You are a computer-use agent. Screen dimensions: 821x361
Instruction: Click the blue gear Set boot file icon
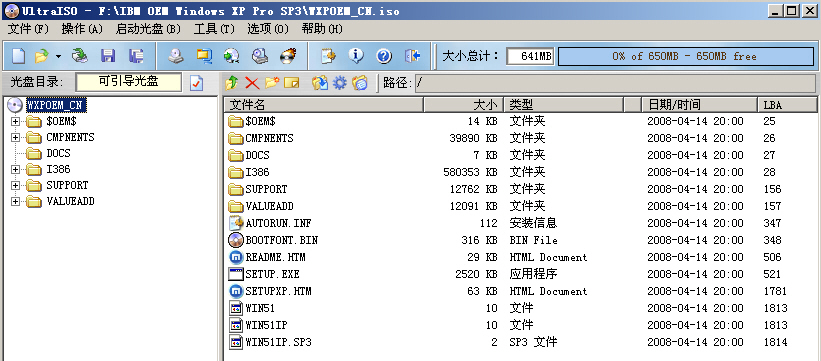pos(340,82)
